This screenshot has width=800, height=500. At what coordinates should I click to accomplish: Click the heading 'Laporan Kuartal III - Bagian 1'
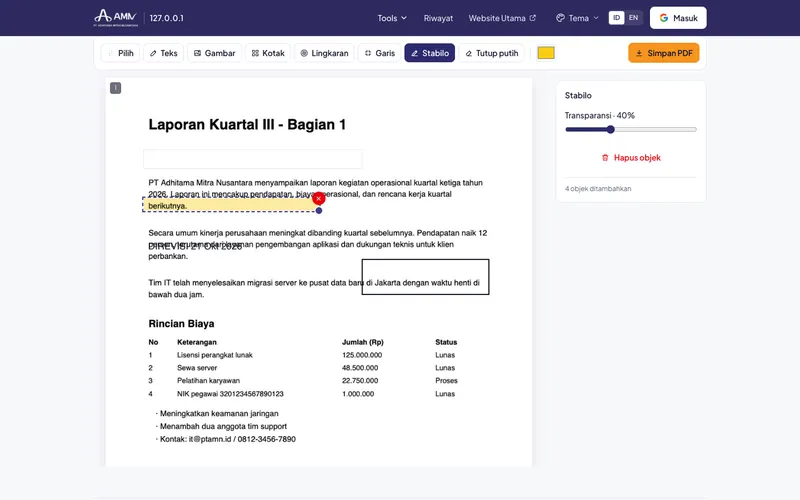[x=247, y=124]
